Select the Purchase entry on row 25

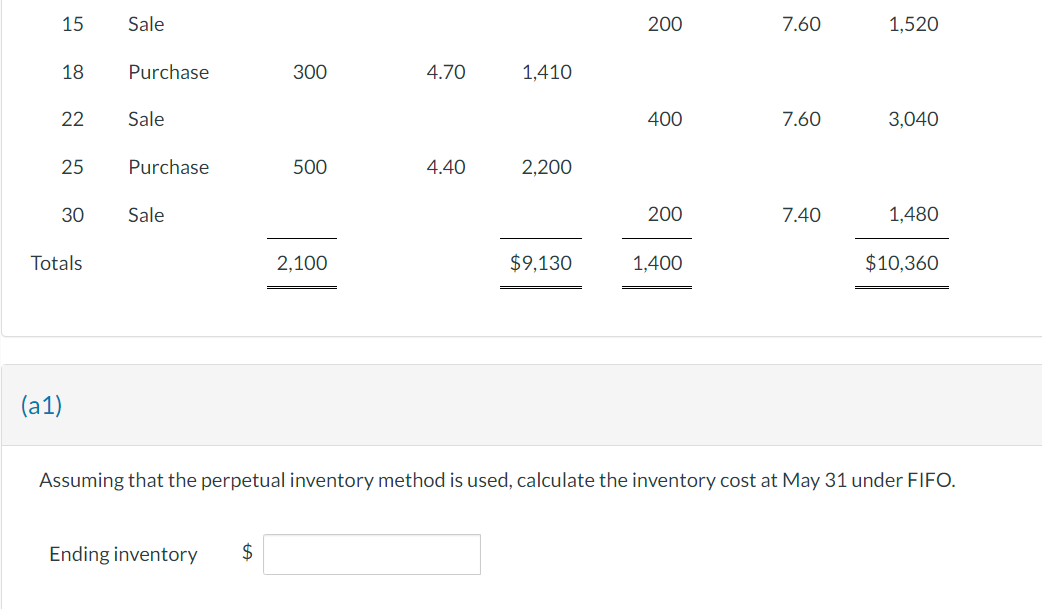click(x=168, y=167)
